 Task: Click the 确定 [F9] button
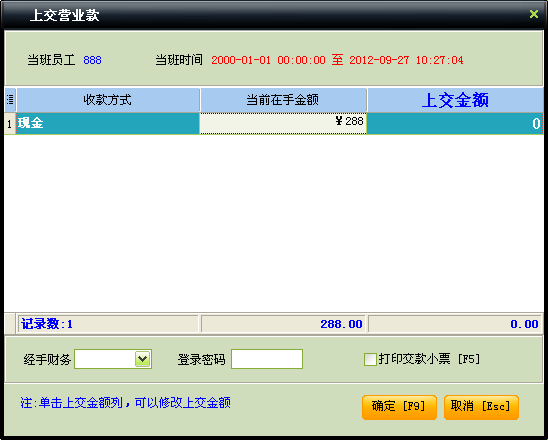(x=399, y=407)
